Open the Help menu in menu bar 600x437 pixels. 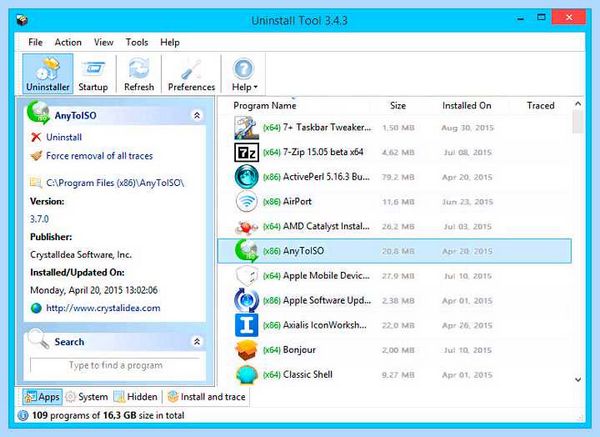pyautogui.click(x=170, y=42)
